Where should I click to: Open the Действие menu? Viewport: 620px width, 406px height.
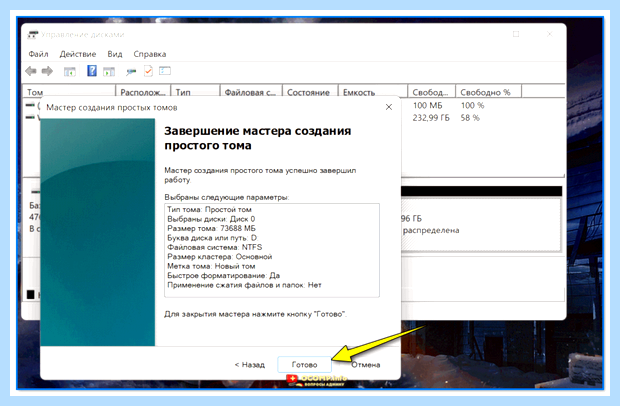click(78, 54)
